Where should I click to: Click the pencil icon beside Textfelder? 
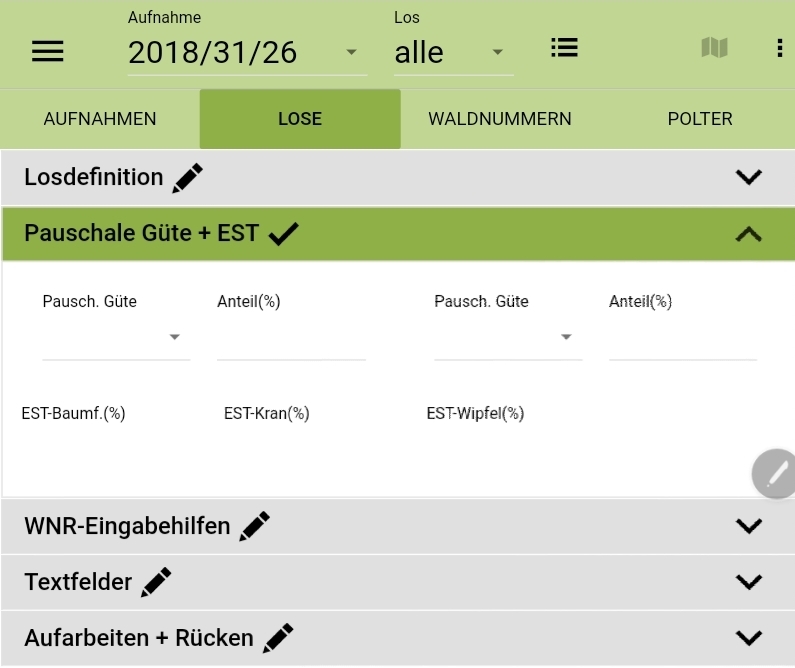coord(156,582)
